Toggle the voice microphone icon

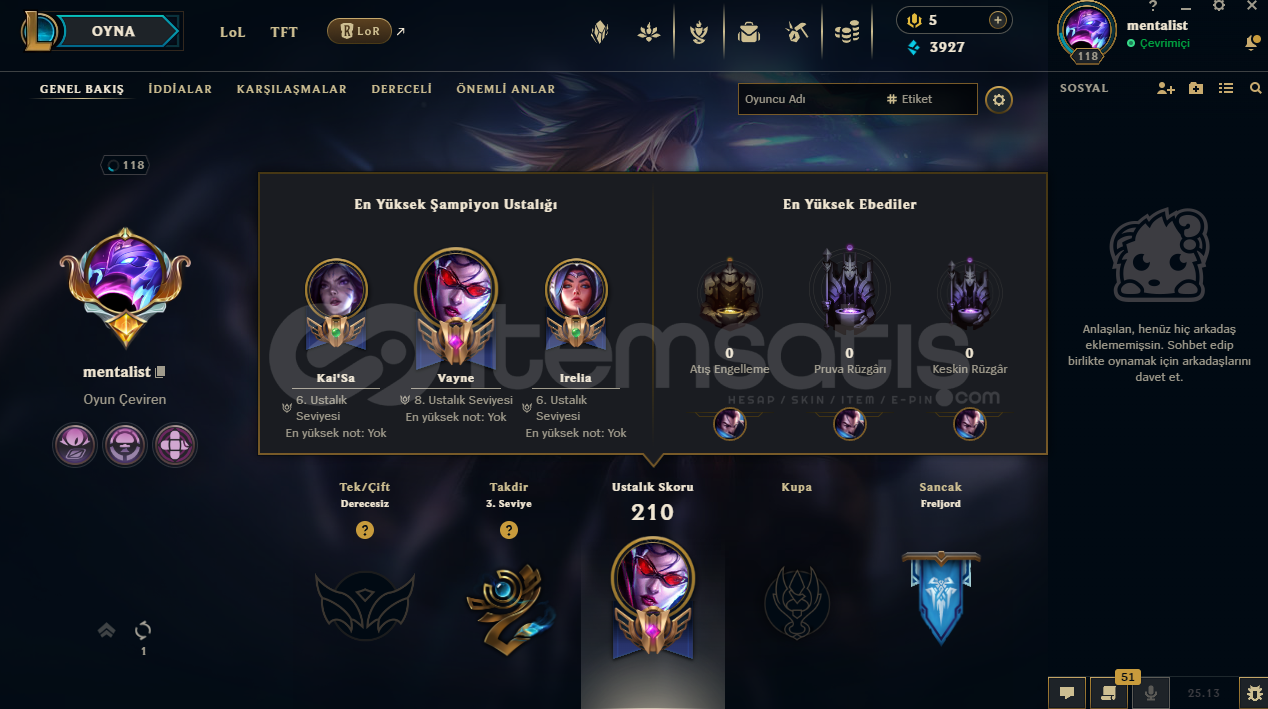1150,692
